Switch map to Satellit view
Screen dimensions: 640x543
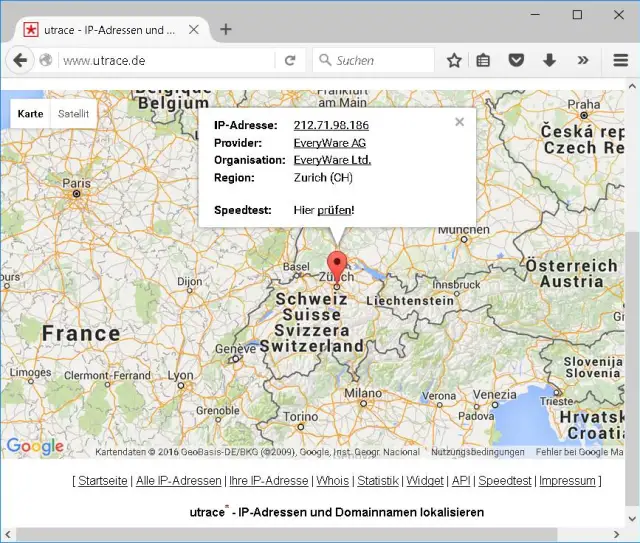(73, 114)
